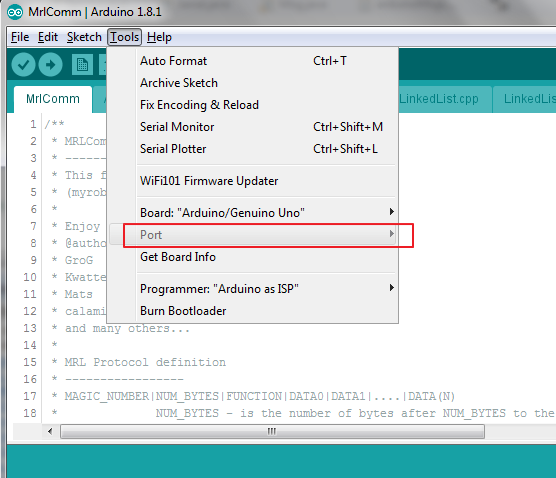Click the Verify checkmark toolbar icon
556x478 pixels.
(23, 65)
